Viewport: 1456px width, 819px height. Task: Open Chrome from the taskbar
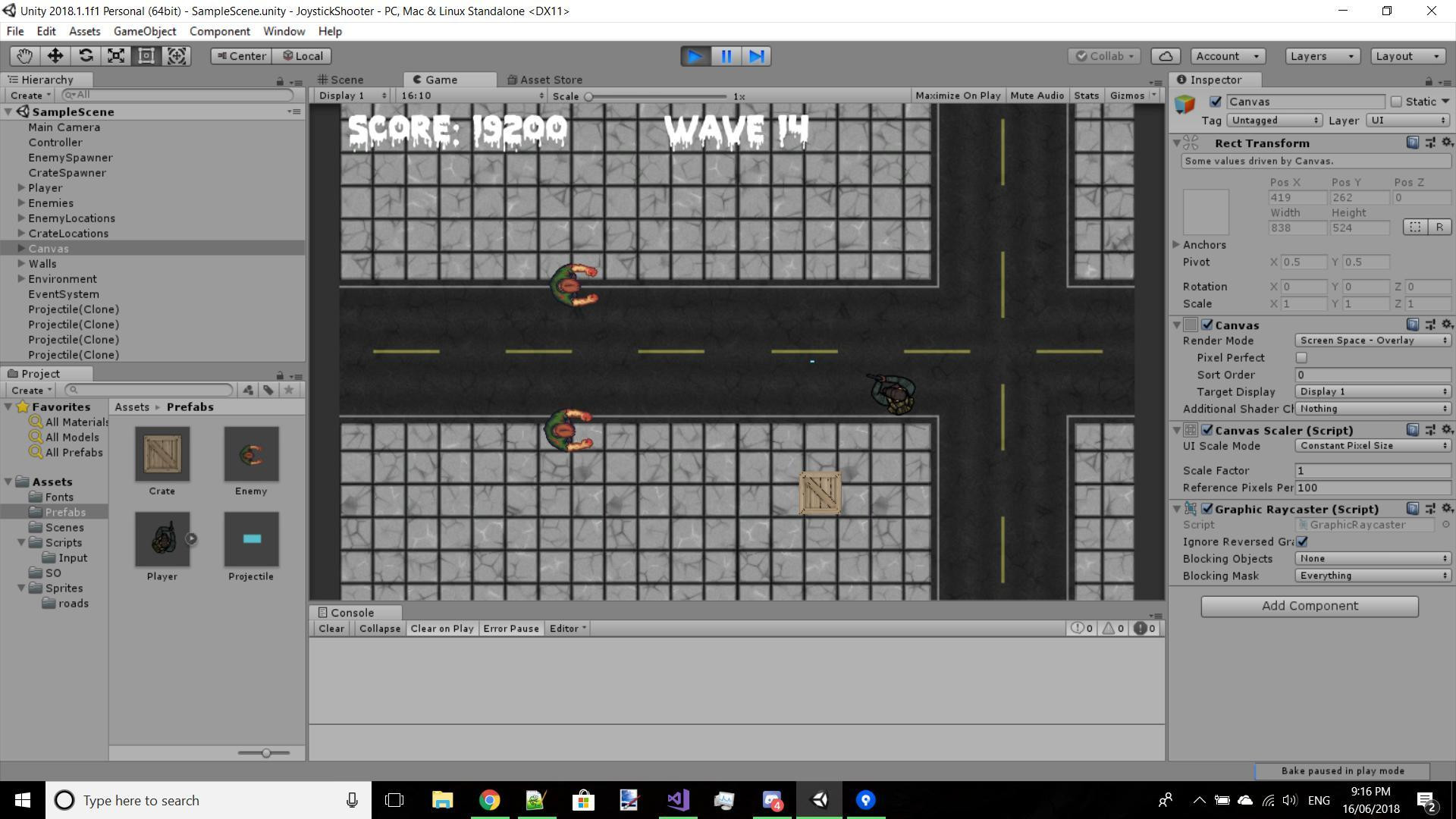(x=490, y=800)
